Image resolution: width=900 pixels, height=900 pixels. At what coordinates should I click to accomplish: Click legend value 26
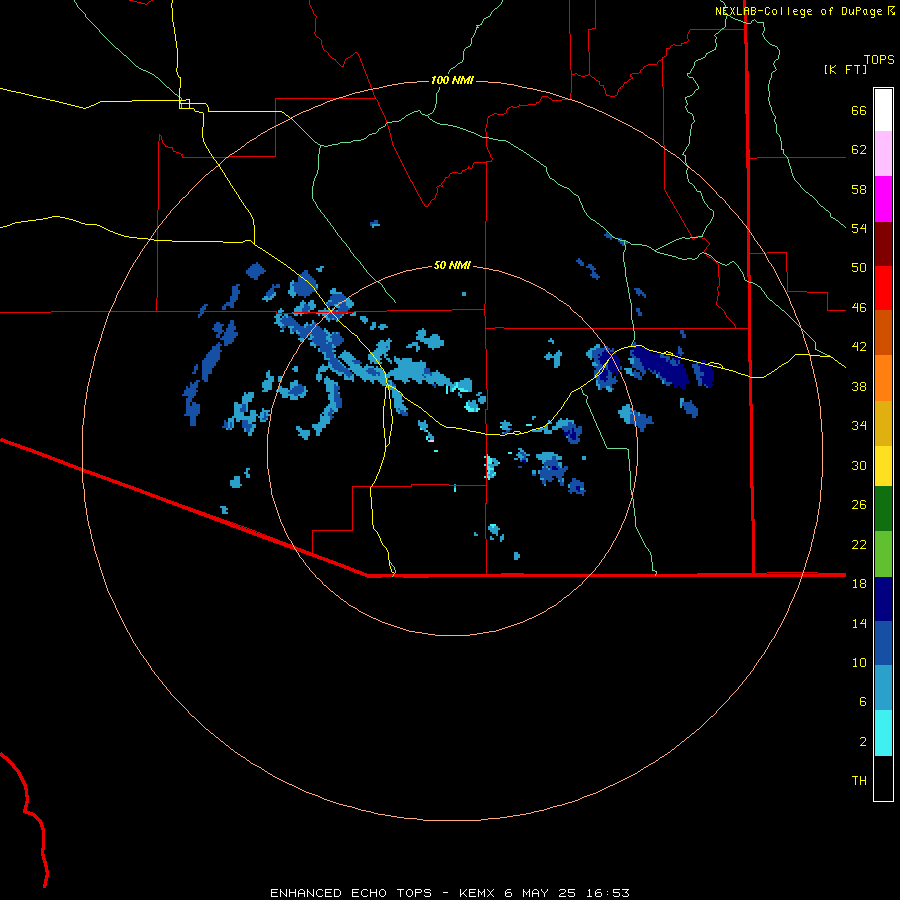(x=859, y=505)
